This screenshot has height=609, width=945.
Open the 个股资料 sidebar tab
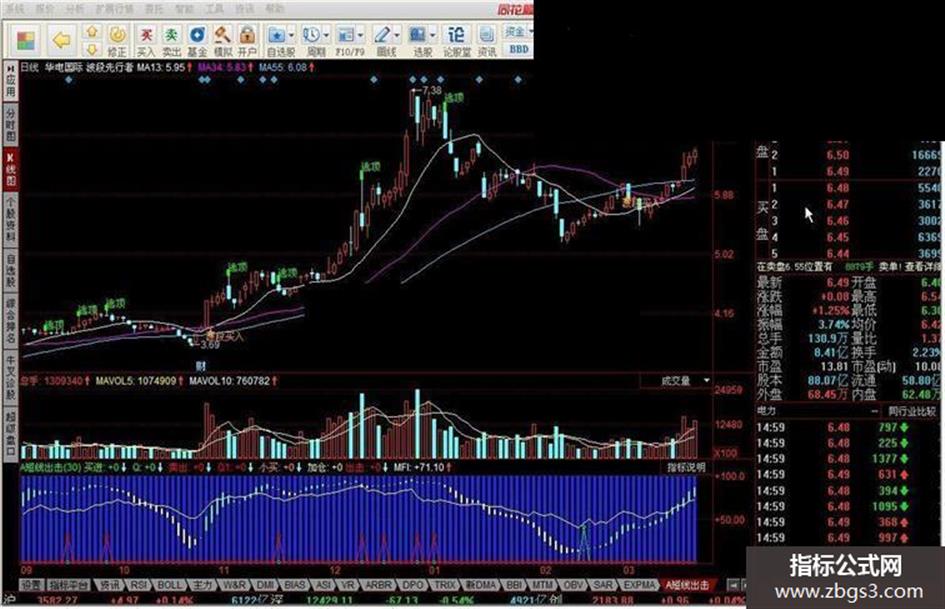(x=10, y=218)
